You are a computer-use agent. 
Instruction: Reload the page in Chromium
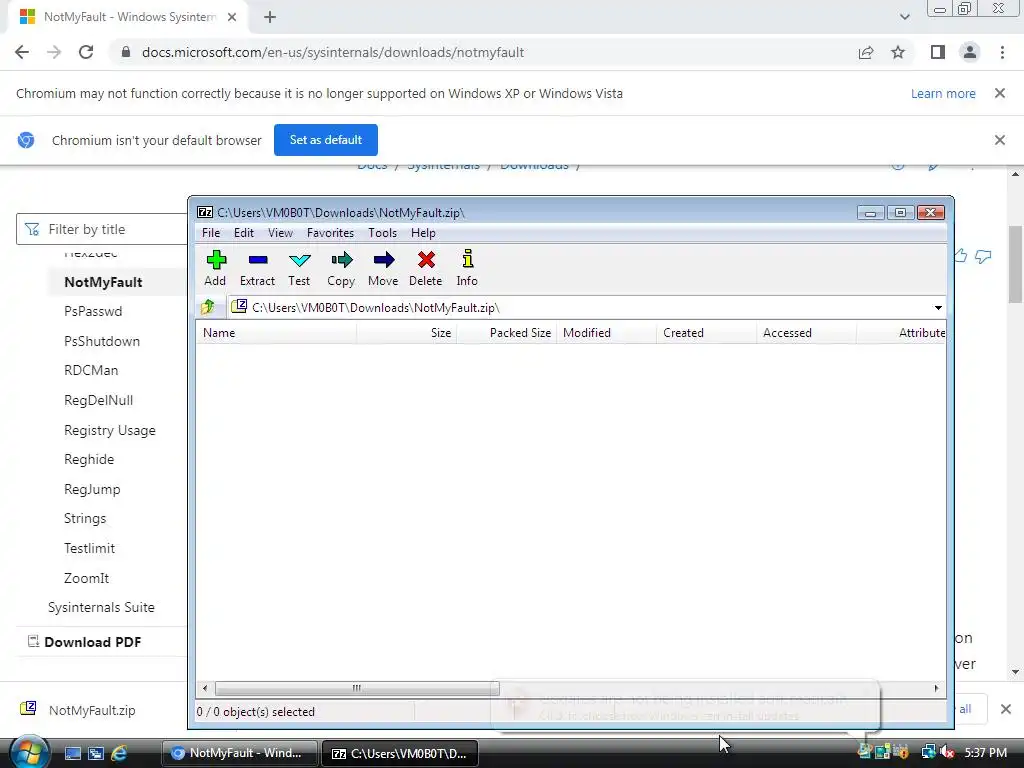click(86, 52)
